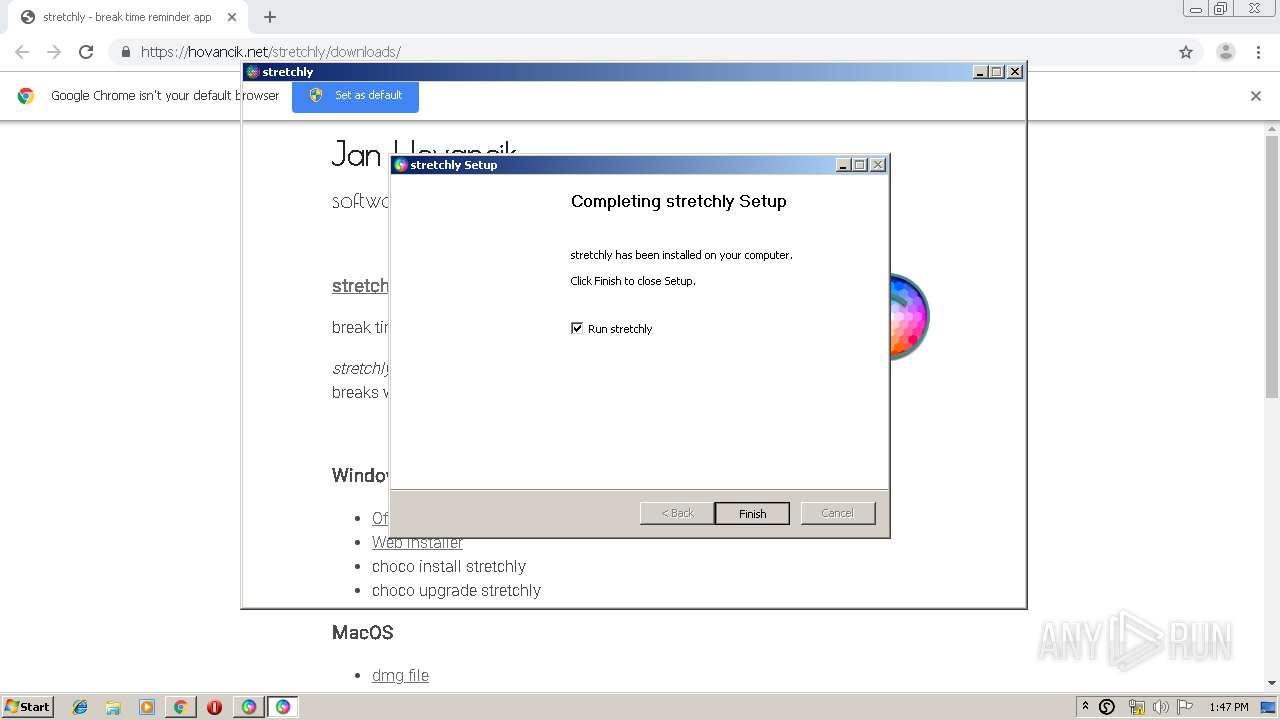Open Opera from the taskbar

coord(214,707)
